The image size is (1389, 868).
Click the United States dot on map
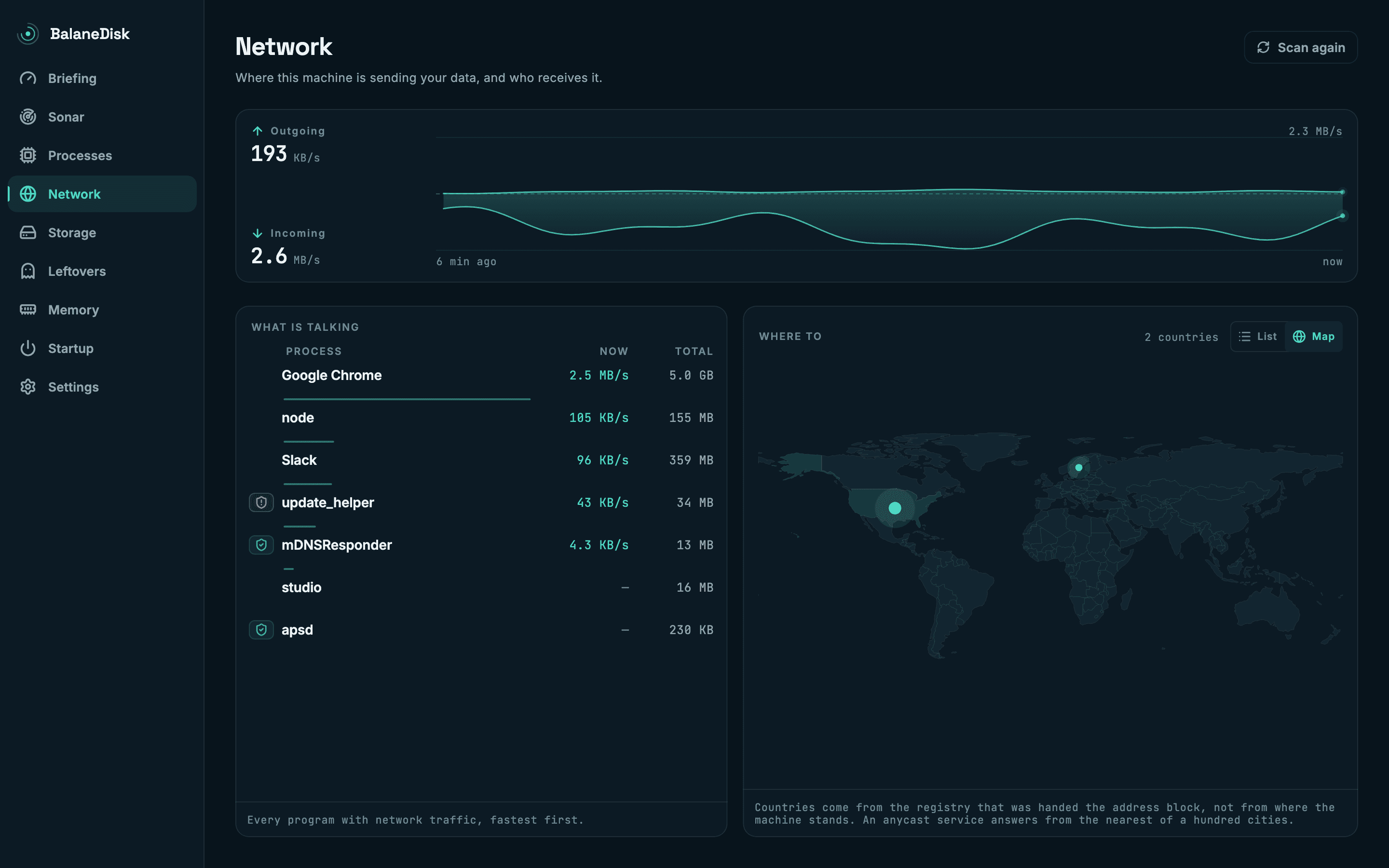tap(895, 508)
